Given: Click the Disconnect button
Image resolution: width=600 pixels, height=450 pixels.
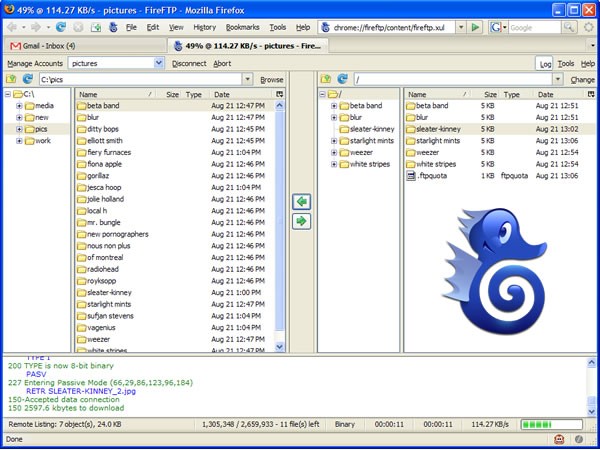Looking at the screenshot, I should [x=189, y=64].
